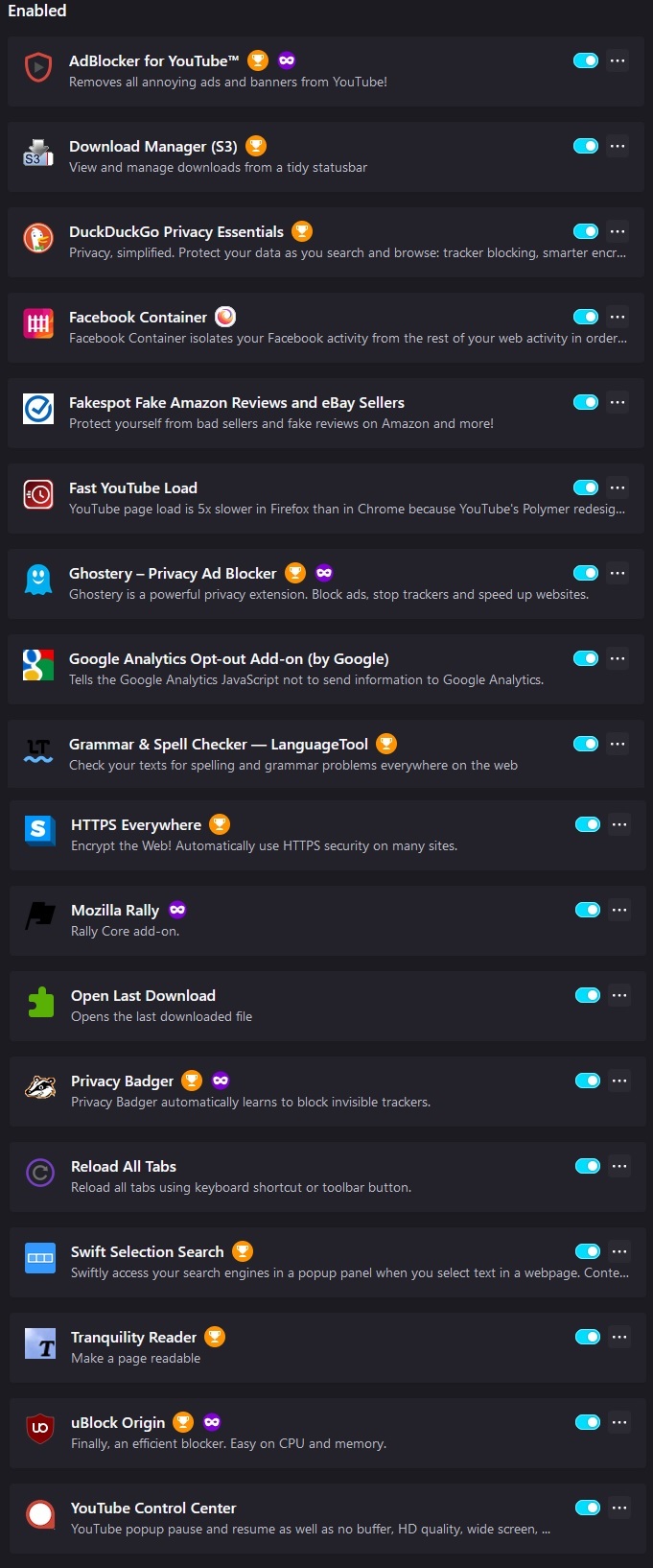The height and width of the screenshot is (1568, 653).
Task: Click the uBlock Origin red shield icon
Action: pos(40,1430)
